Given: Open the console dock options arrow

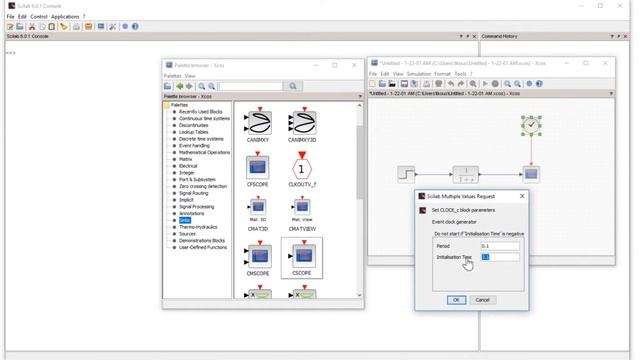Looking at the screenshot, I should [x=461, y=36].
